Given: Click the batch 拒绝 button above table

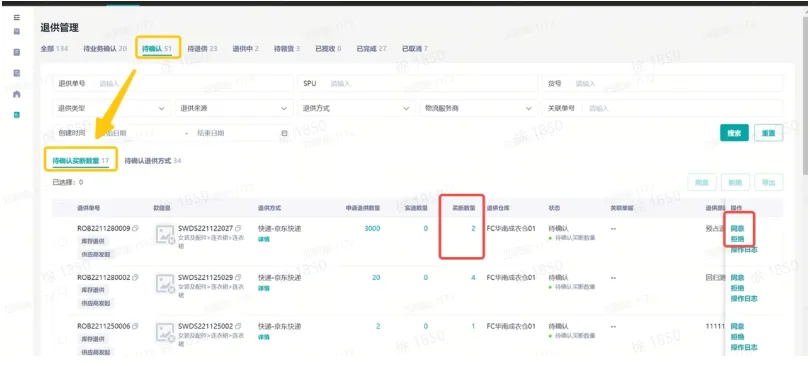Looking at the screenshot, I should coord(735,182).
